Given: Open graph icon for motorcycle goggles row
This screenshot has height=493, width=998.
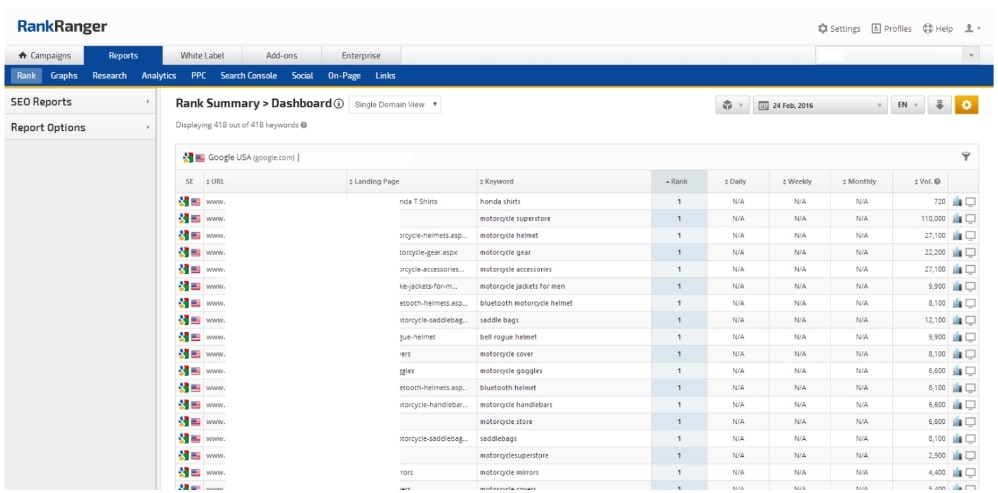Looking at the screenshot, I should [x=958, y=371].
